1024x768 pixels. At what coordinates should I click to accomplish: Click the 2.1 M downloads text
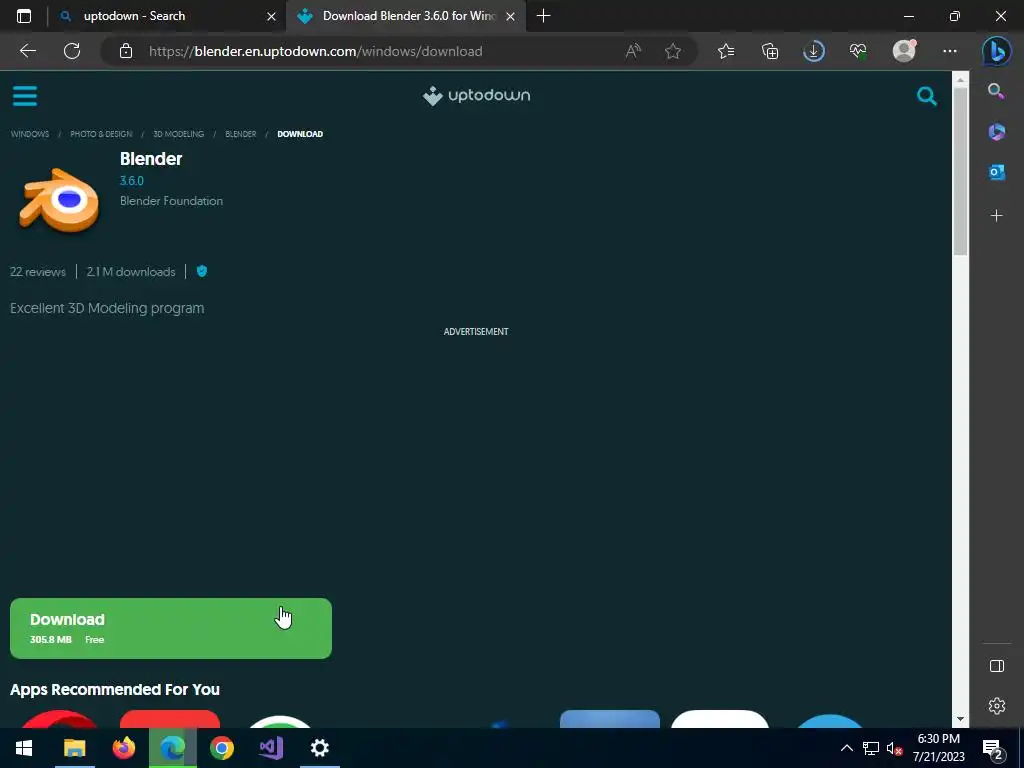pos(131,272)
